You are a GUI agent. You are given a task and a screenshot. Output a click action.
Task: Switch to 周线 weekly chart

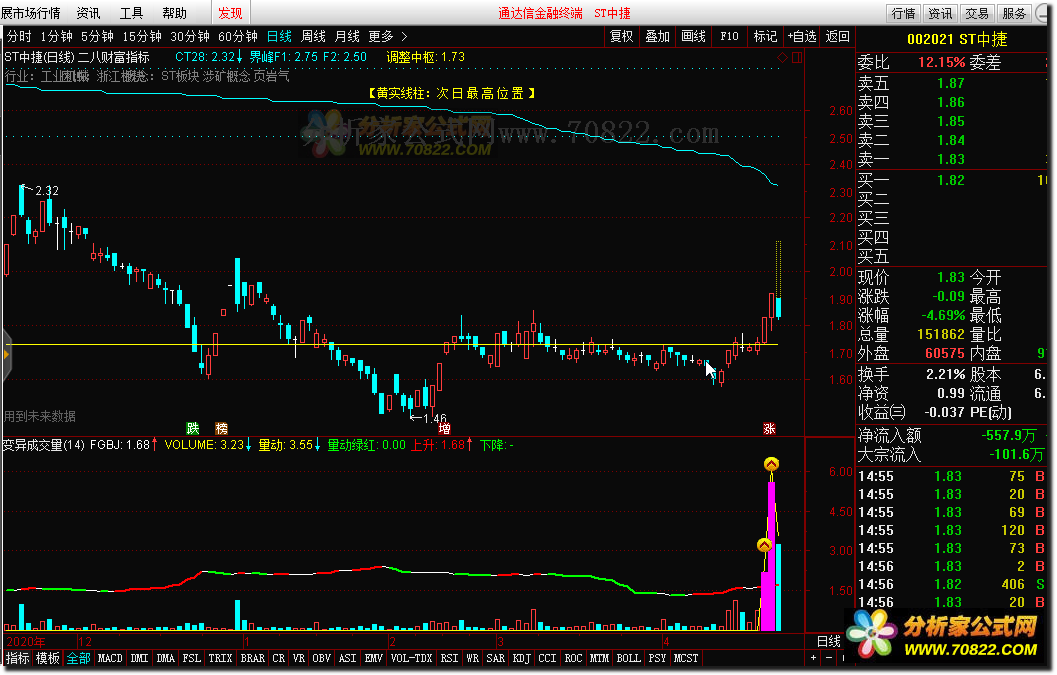tap(313, 36)
